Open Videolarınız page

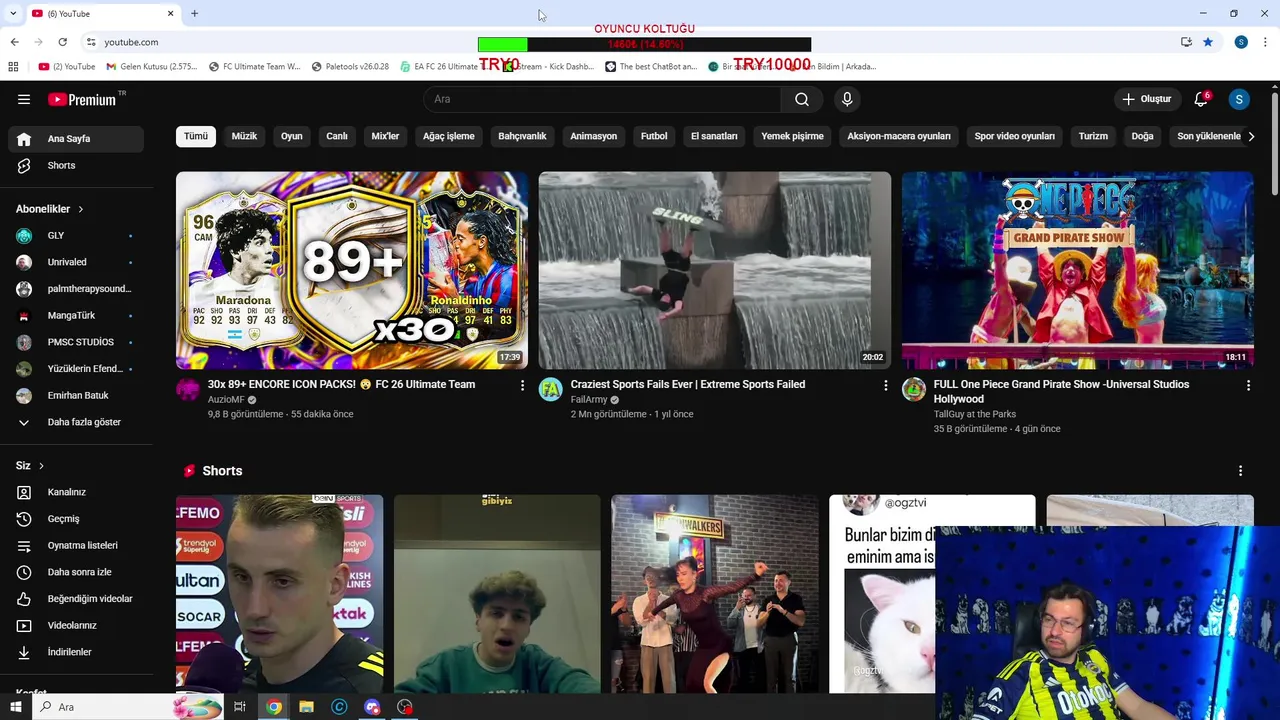click(76, 625)
